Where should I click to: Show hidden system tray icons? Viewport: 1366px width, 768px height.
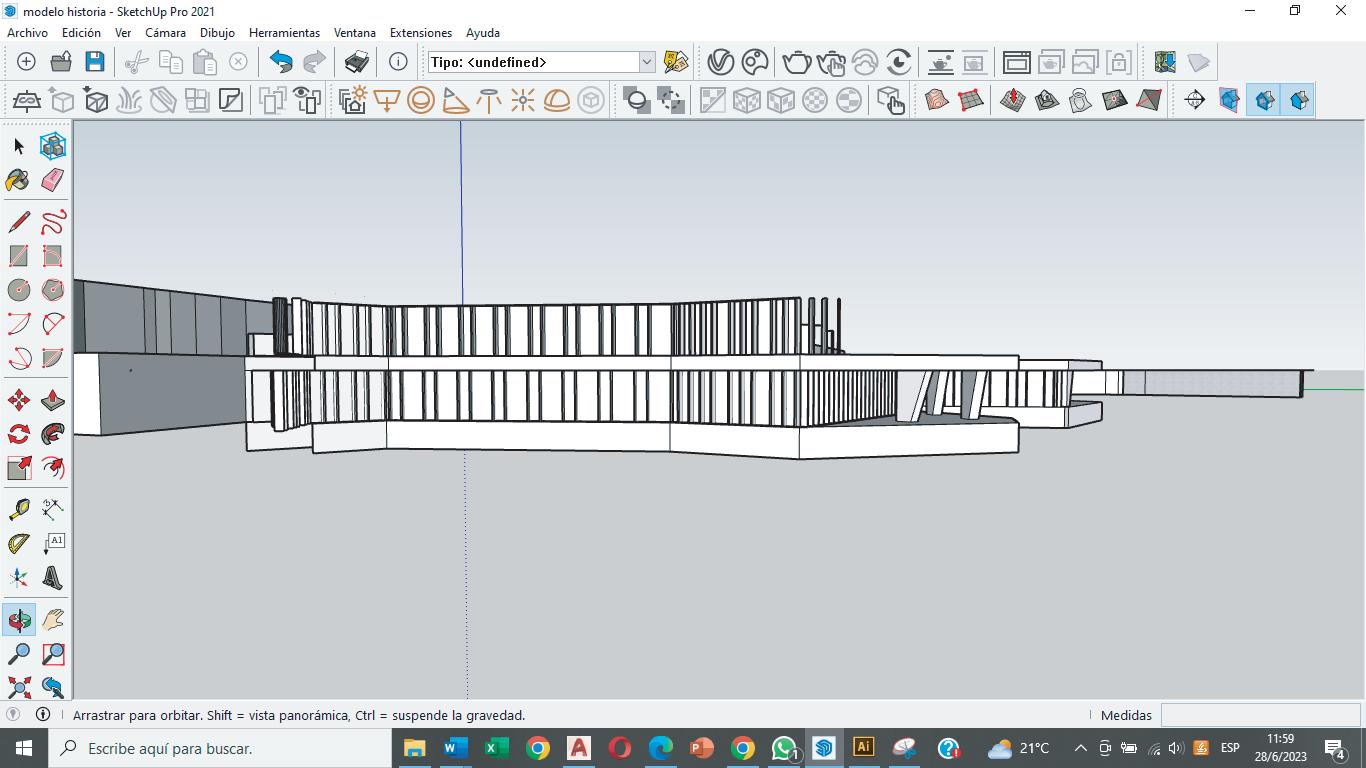coord(1080,748)
